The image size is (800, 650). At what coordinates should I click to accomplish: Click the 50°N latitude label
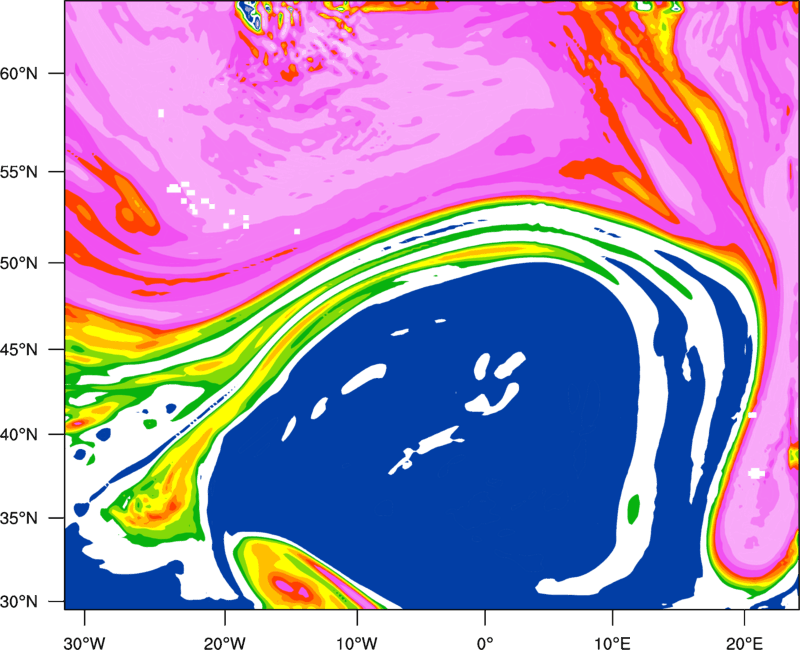(19, 263)
